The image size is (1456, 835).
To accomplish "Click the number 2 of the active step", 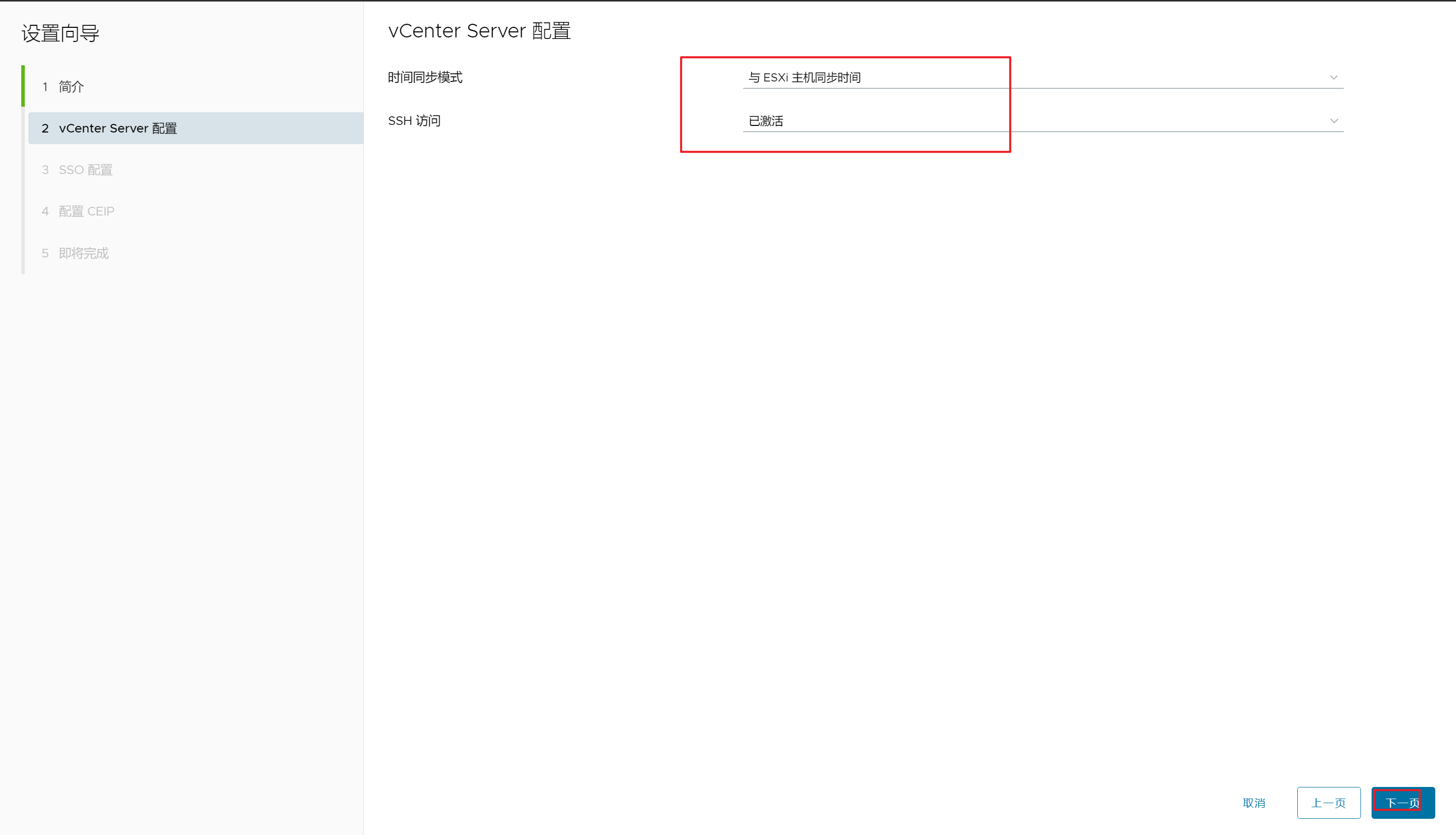I will 44,128.
